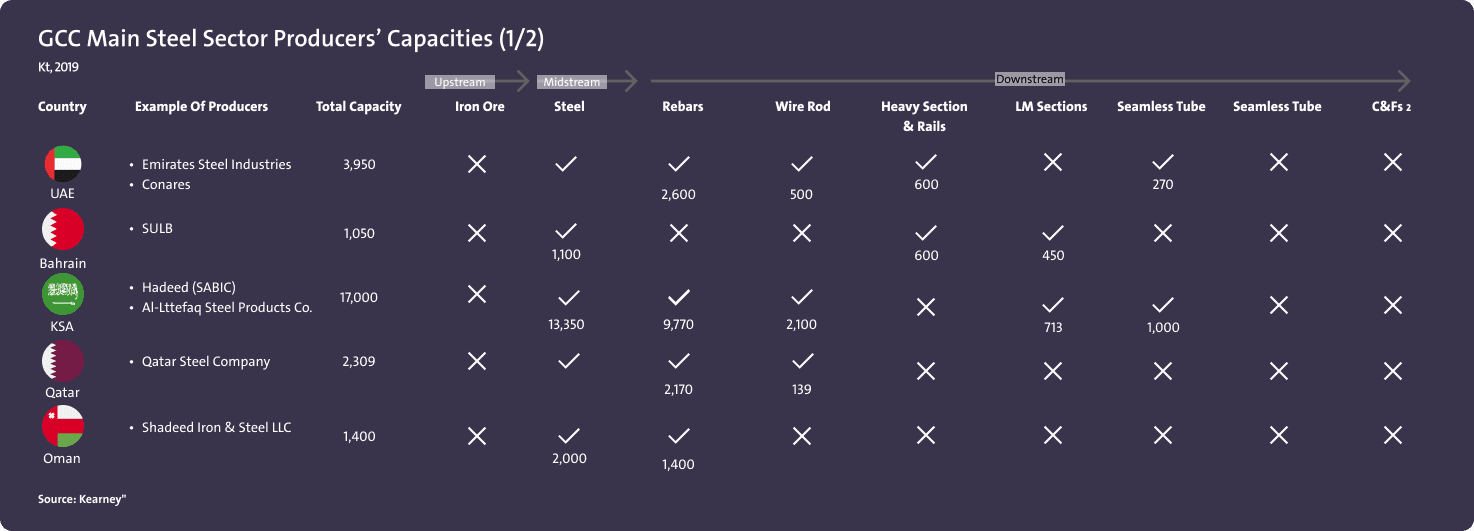Click the KSA 17,000 total capacity value
This screenshot has width=1474, height=531.
[358, 297]
